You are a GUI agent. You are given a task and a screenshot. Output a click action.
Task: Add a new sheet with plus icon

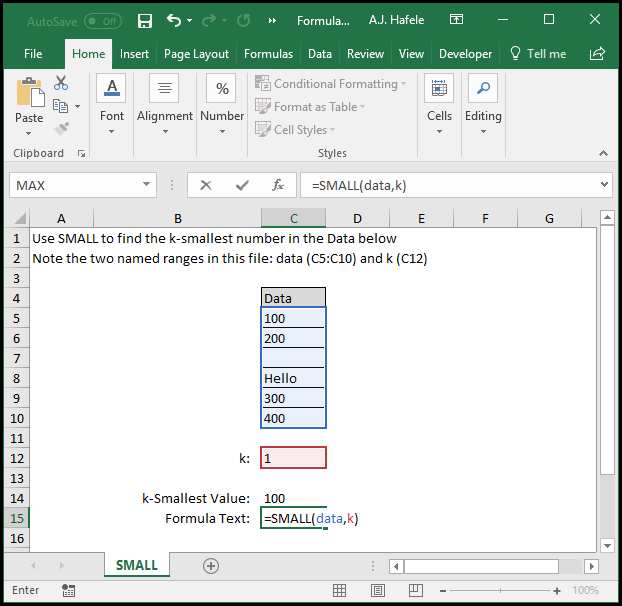211,566
